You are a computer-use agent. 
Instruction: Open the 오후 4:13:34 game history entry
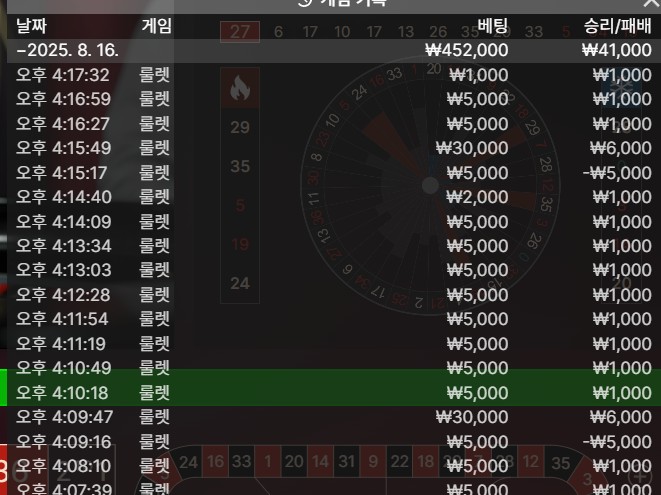click(333, 246)
